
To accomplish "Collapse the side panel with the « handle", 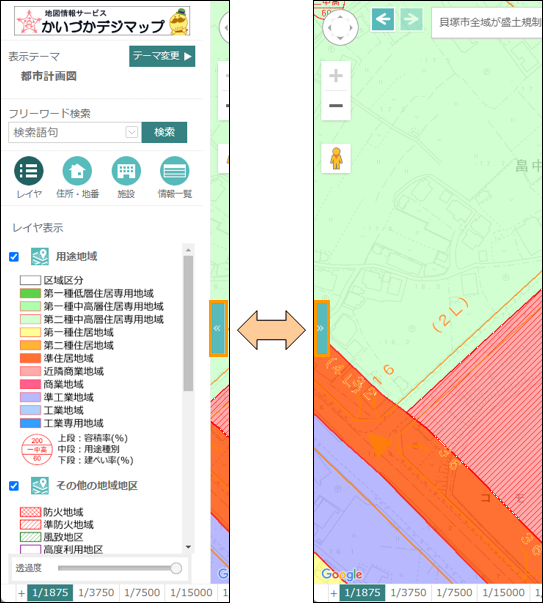I will pos(218,328).
